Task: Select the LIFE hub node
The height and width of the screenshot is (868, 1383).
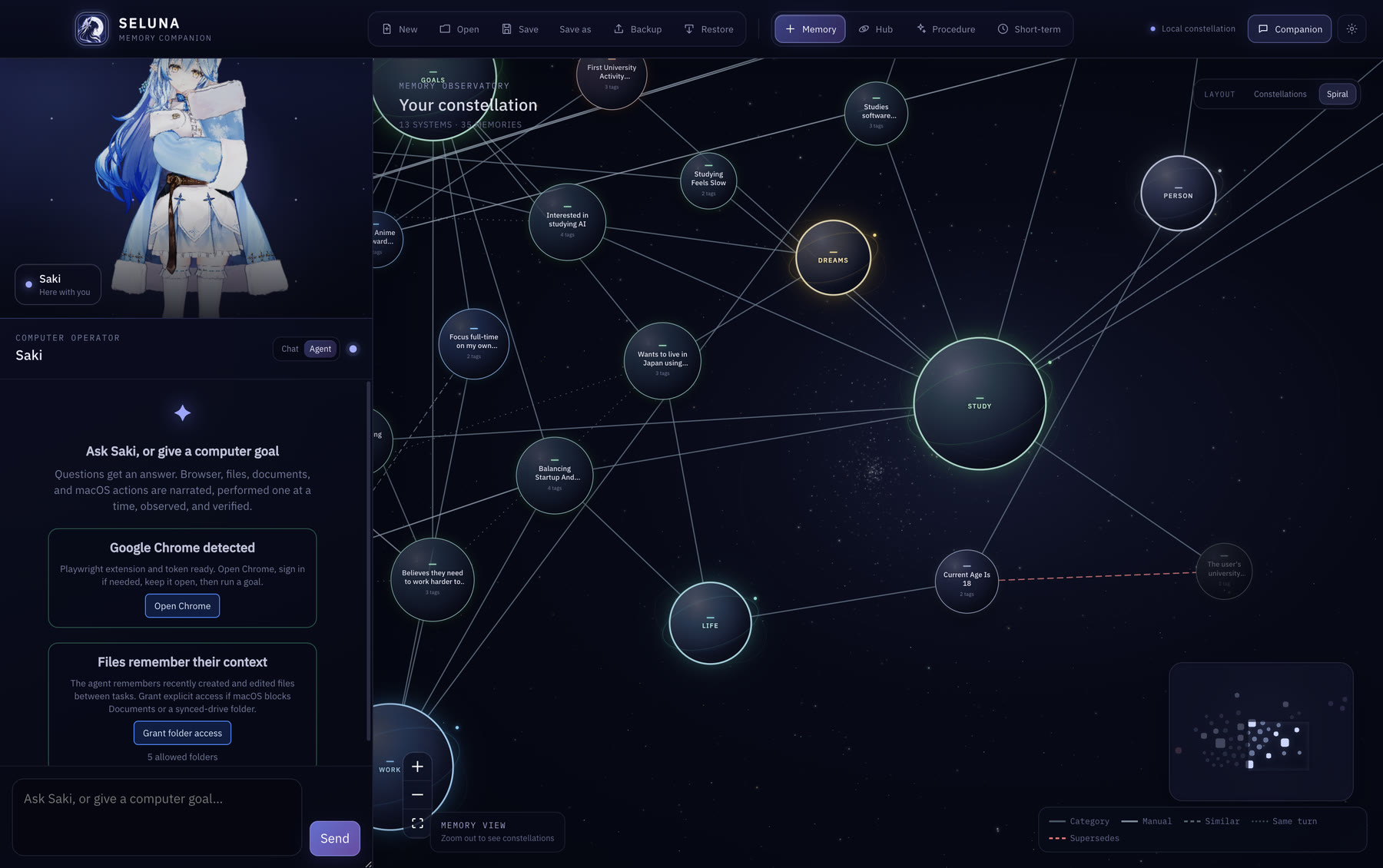Action: (710, 623)
